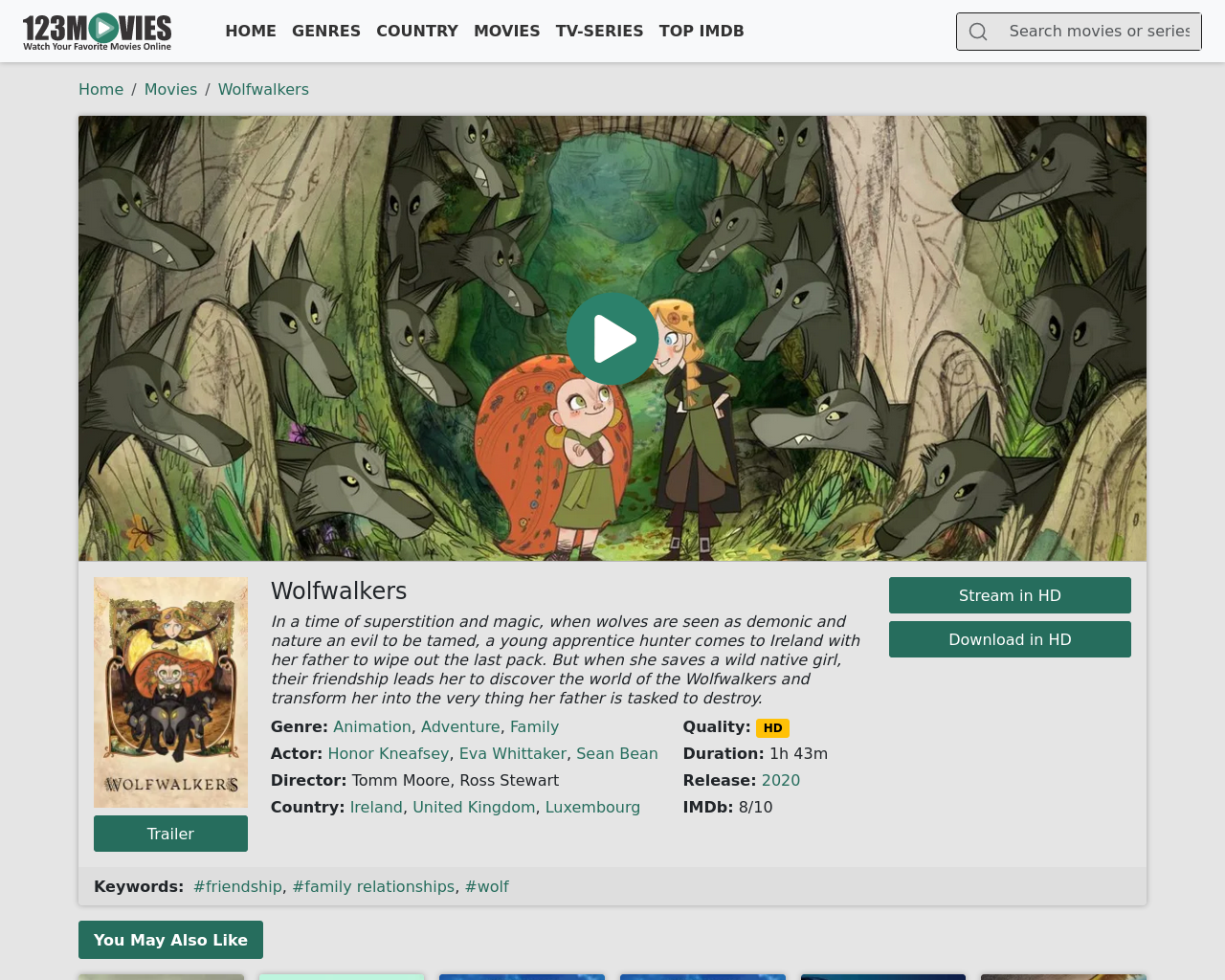Browse movies from United Kingdom
Screen dimensions: 1225x980
[x=474, y=807]
